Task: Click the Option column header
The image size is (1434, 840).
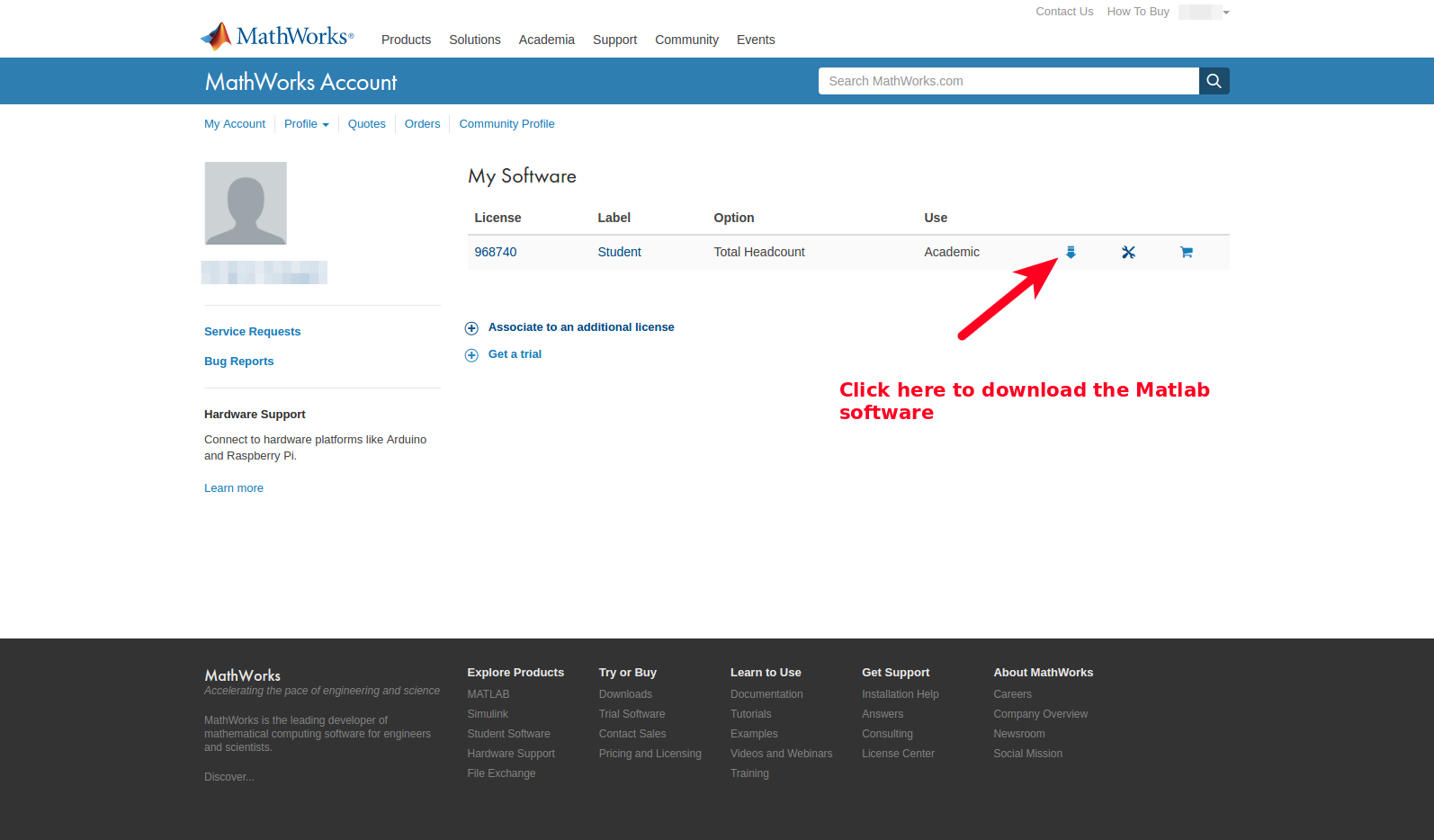Action: coord(734,218)
